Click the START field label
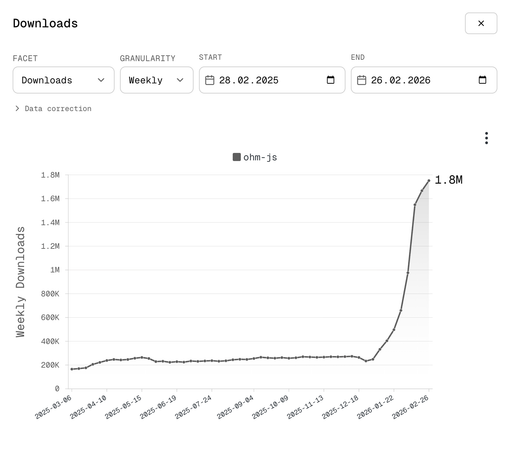Screen dimensions: 510x451 [x=210, y=57]
